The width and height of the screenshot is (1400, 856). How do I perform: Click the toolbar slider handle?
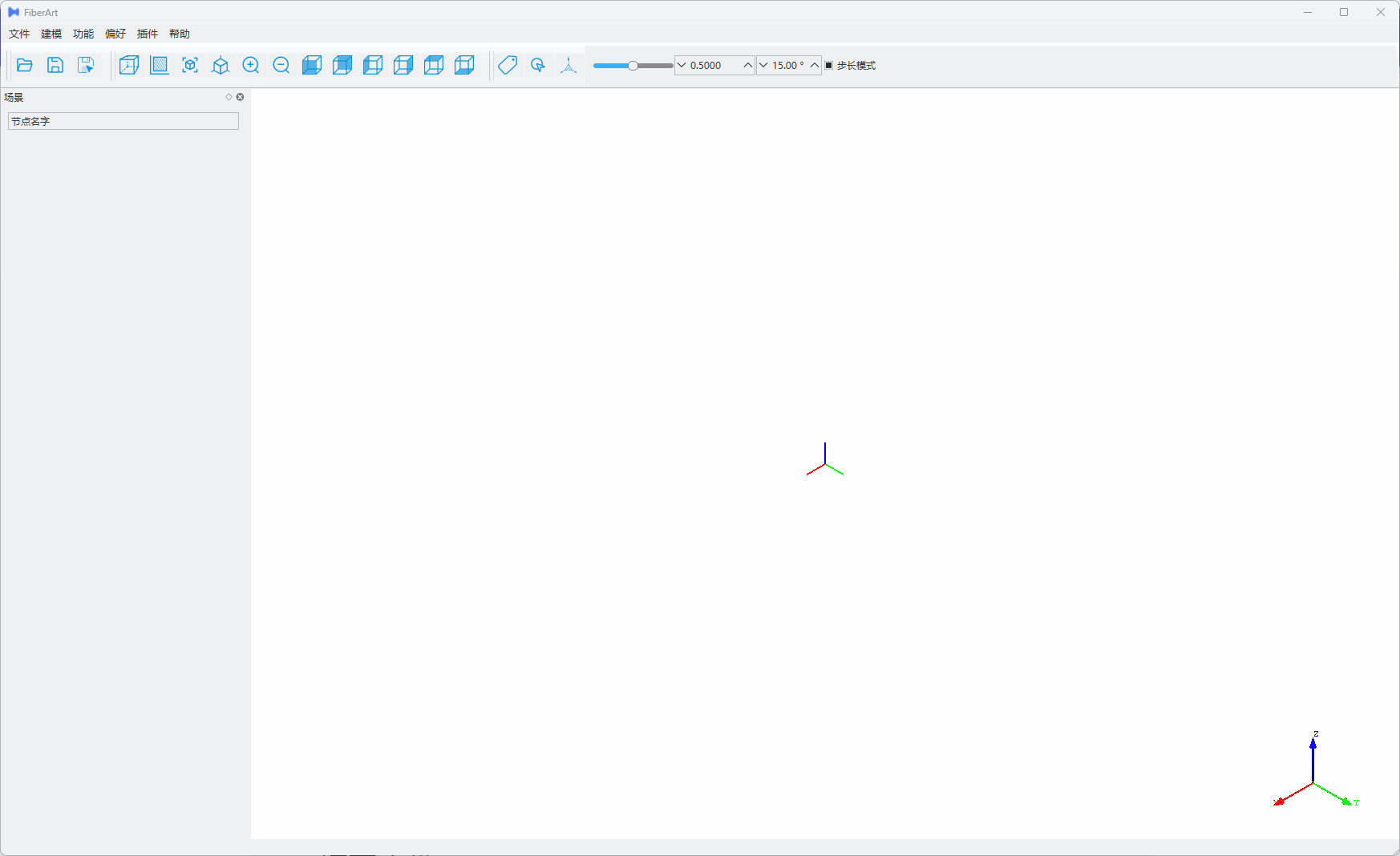pyautogui.click(x=633, y=66)
